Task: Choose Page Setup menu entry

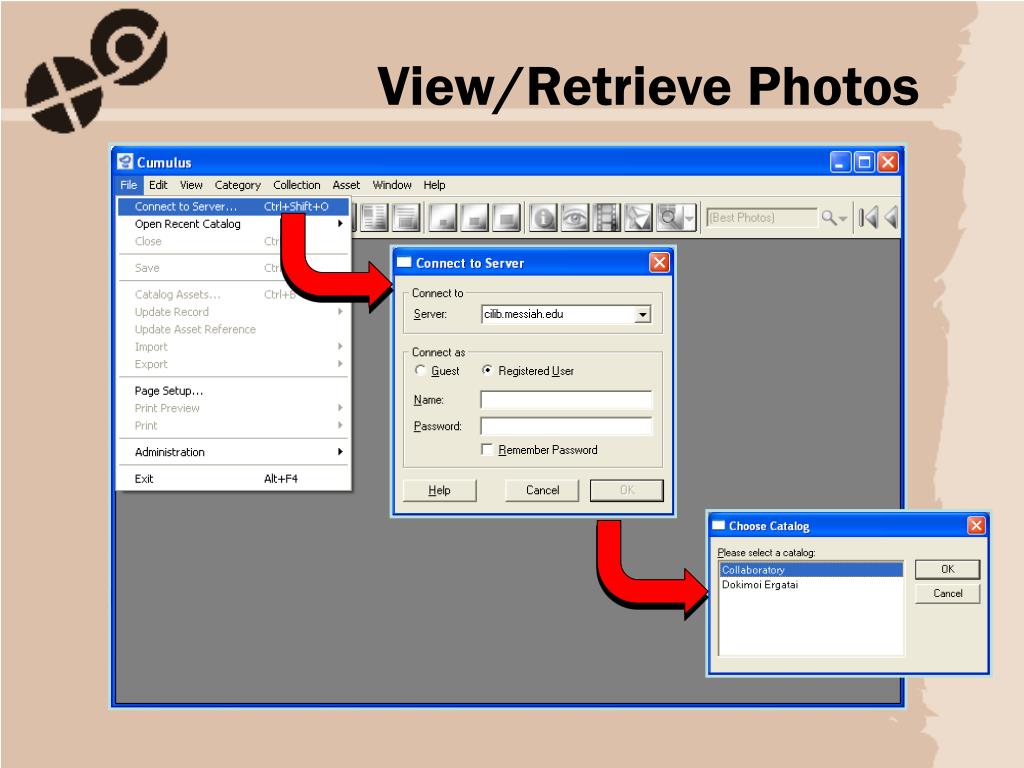Action: (x=233, y=391)
